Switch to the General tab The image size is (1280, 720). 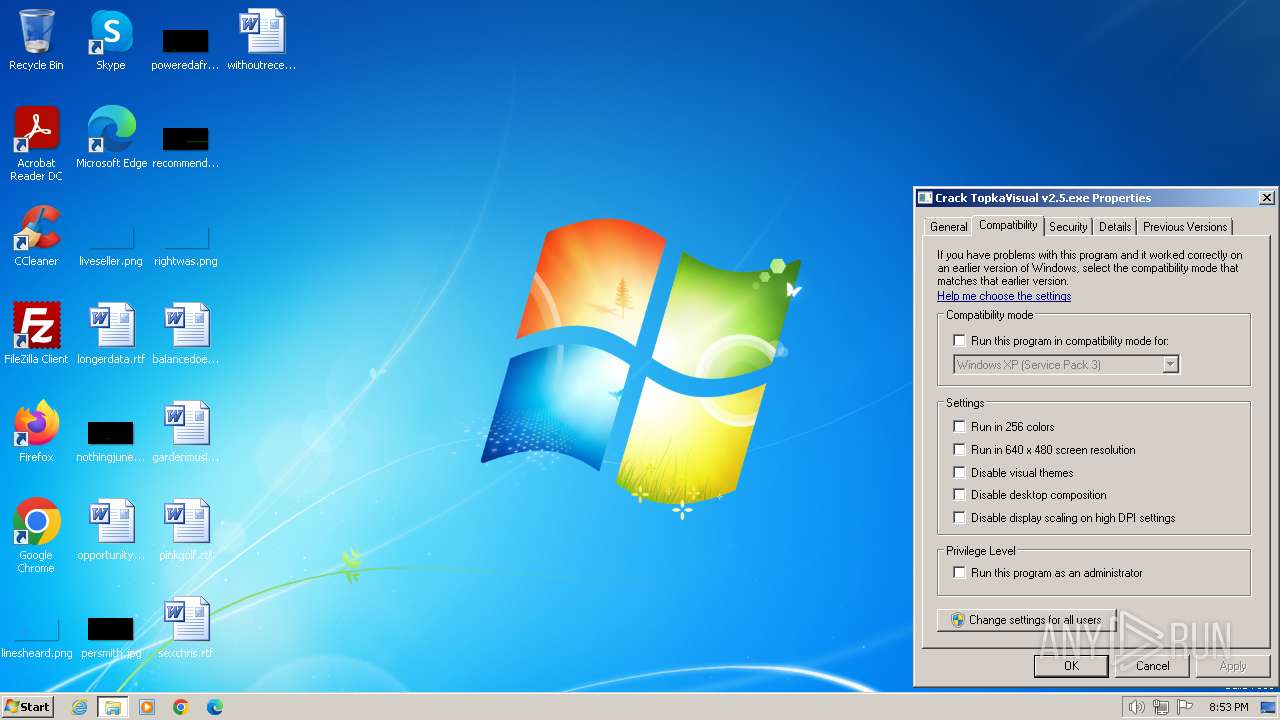[x=948, y=227]
